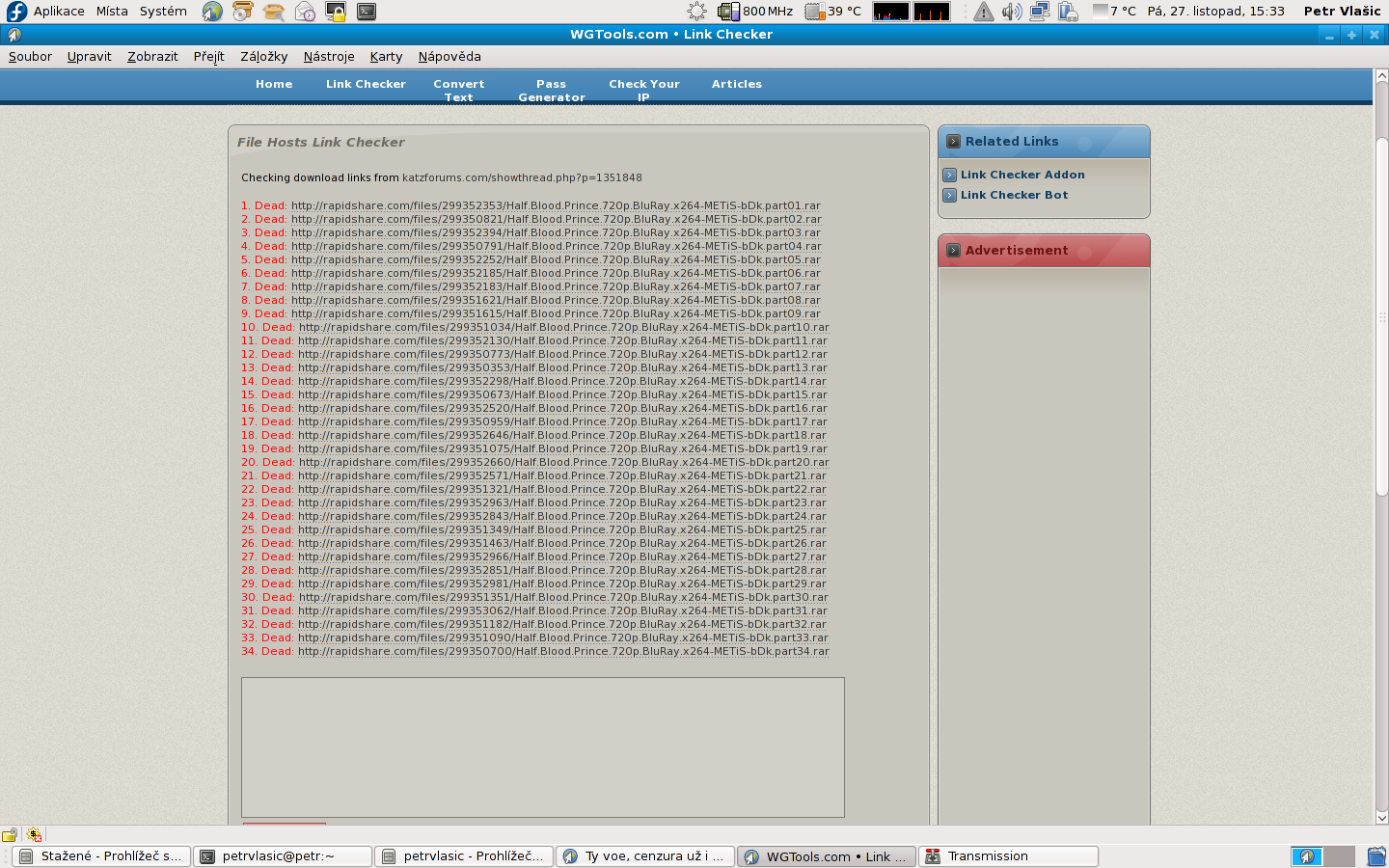Screen dimensions: 1389x868
Task: Click the scrollbar down arrow
Action: [1381, 817]
